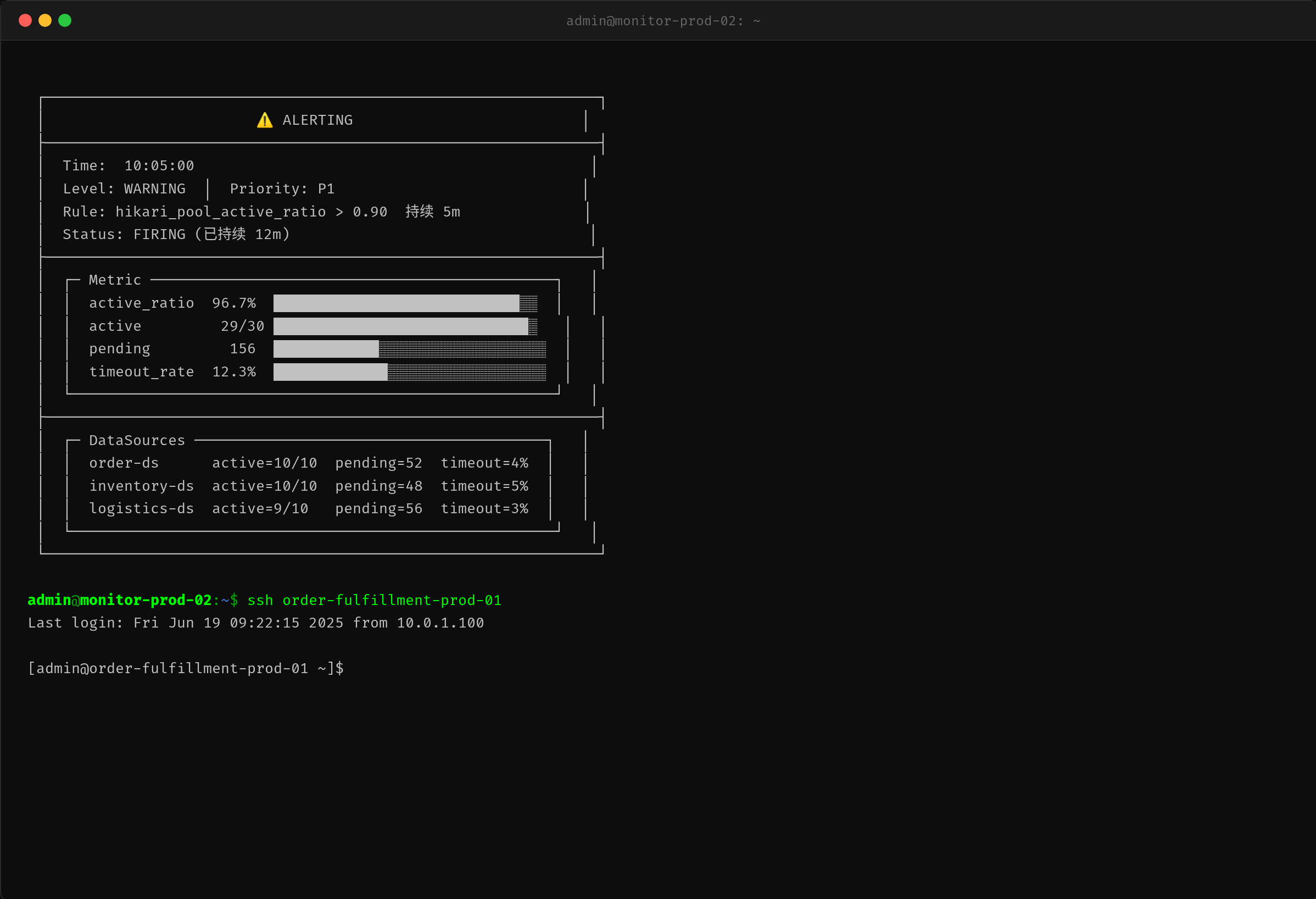Click the DataSources section label
Screen dimensions: 1316x899
click(137, 440)
